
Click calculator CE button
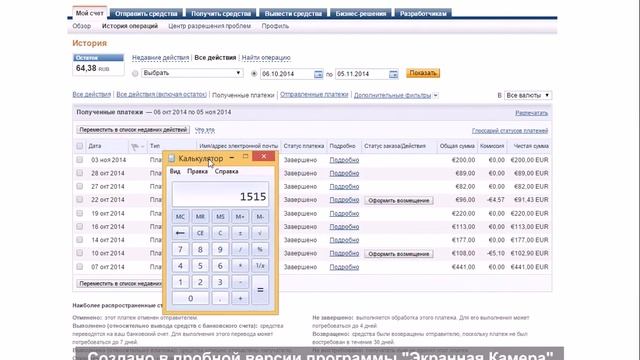200,233
